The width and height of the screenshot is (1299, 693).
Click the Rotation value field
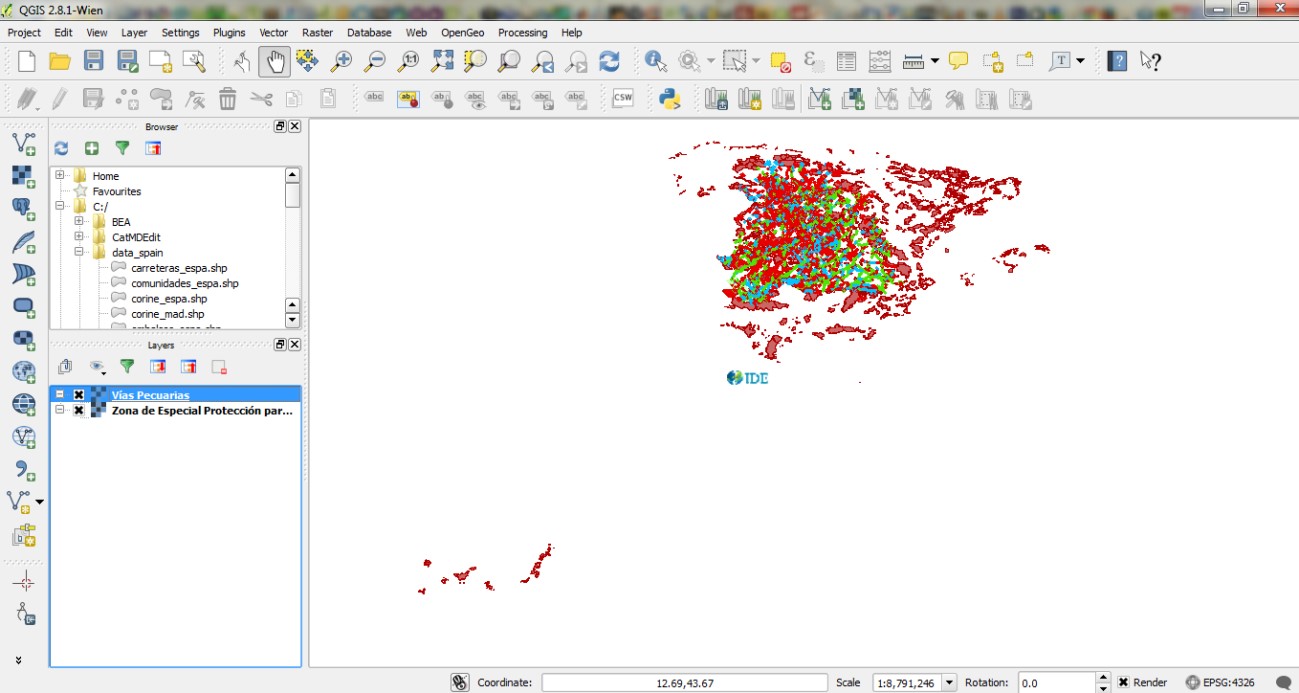(x=1056, y=682)
